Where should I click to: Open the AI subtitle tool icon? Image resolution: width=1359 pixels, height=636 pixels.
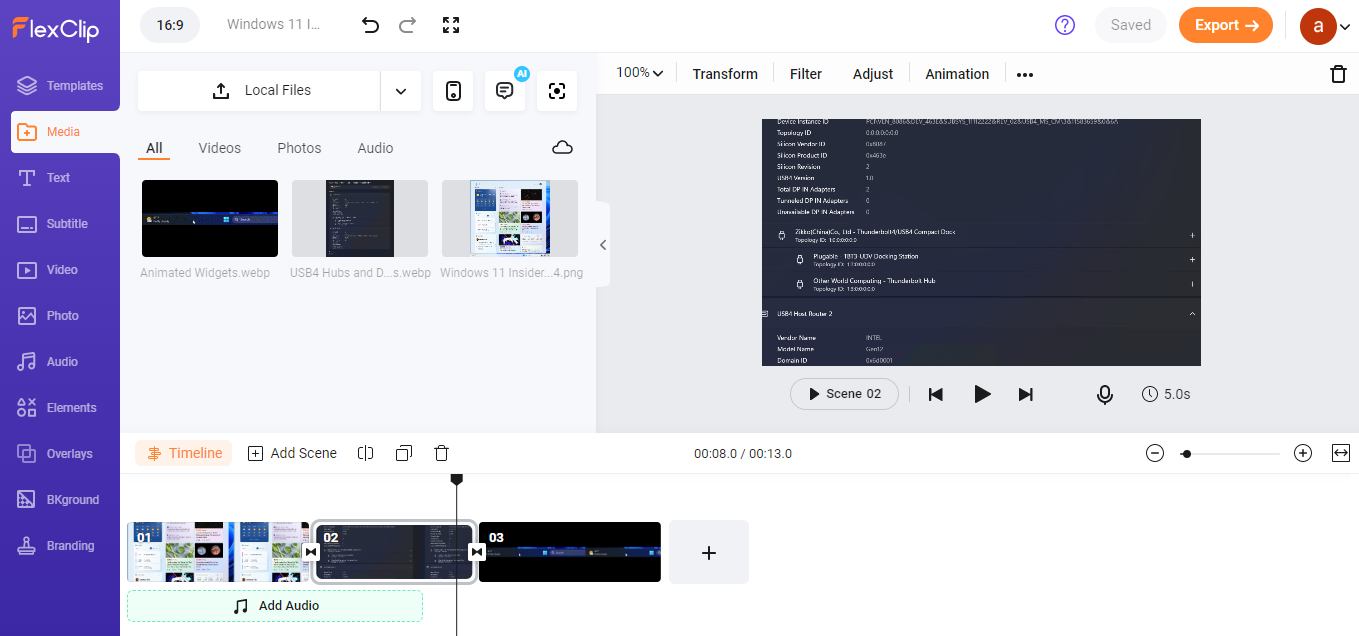[x=505, y=91]
